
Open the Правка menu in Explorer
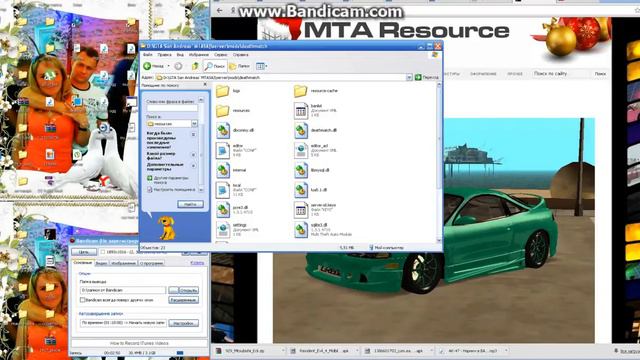164,55
